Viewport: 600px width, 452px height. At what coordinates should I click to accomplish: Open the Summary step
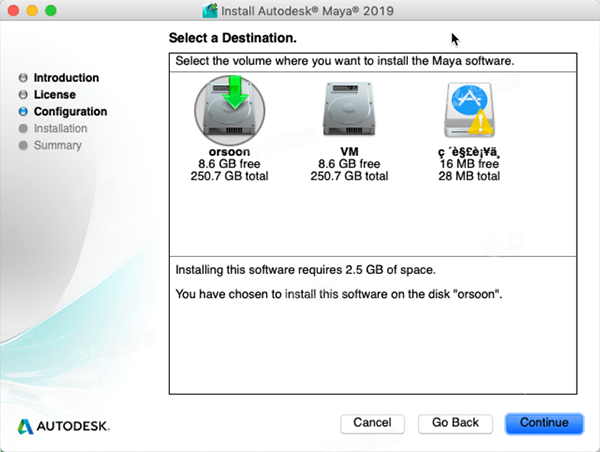pyautogui.click(x=58, y=145)
